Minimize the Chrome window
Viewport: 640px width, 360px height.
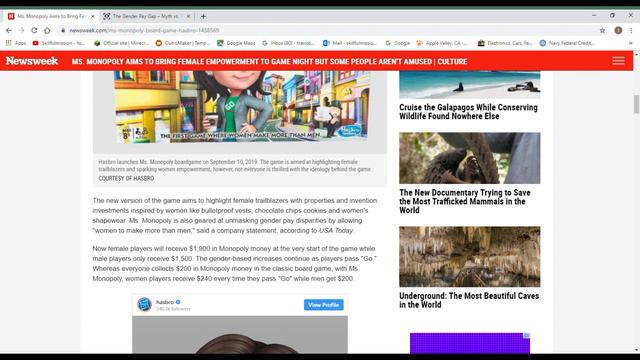point(594,16)
